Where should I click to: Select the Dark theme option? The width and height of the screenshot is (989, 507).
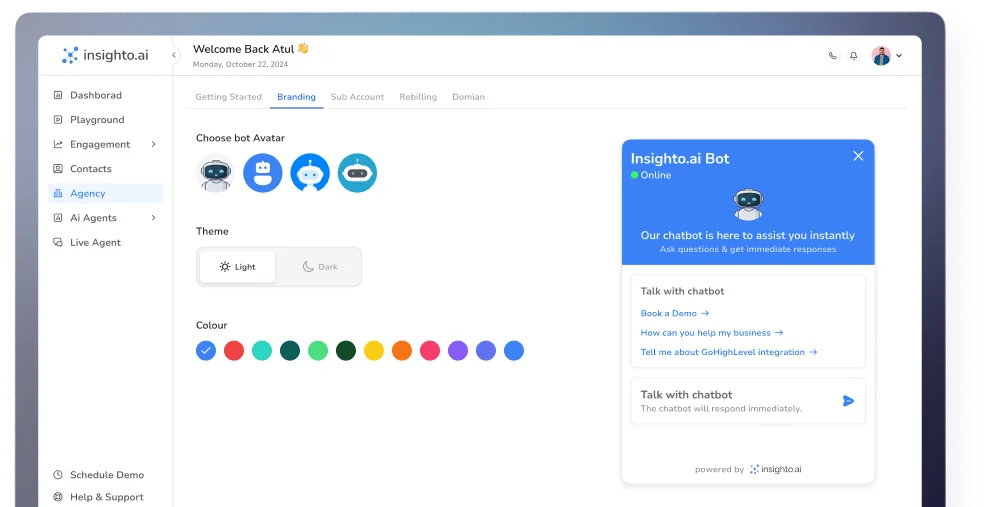[x=320, y=267]
